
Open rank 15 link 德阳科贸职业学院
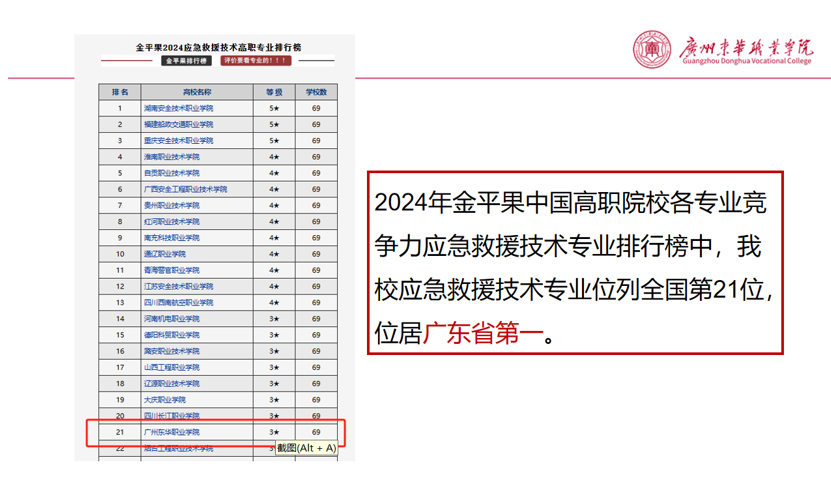(172, 335)
